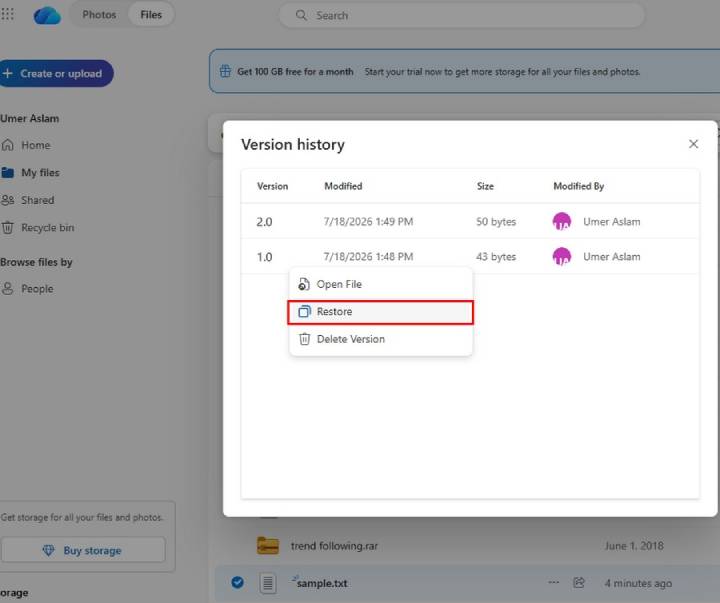
Task: Click the 7/18/2026 1:48 PM date
Action: 368,256
